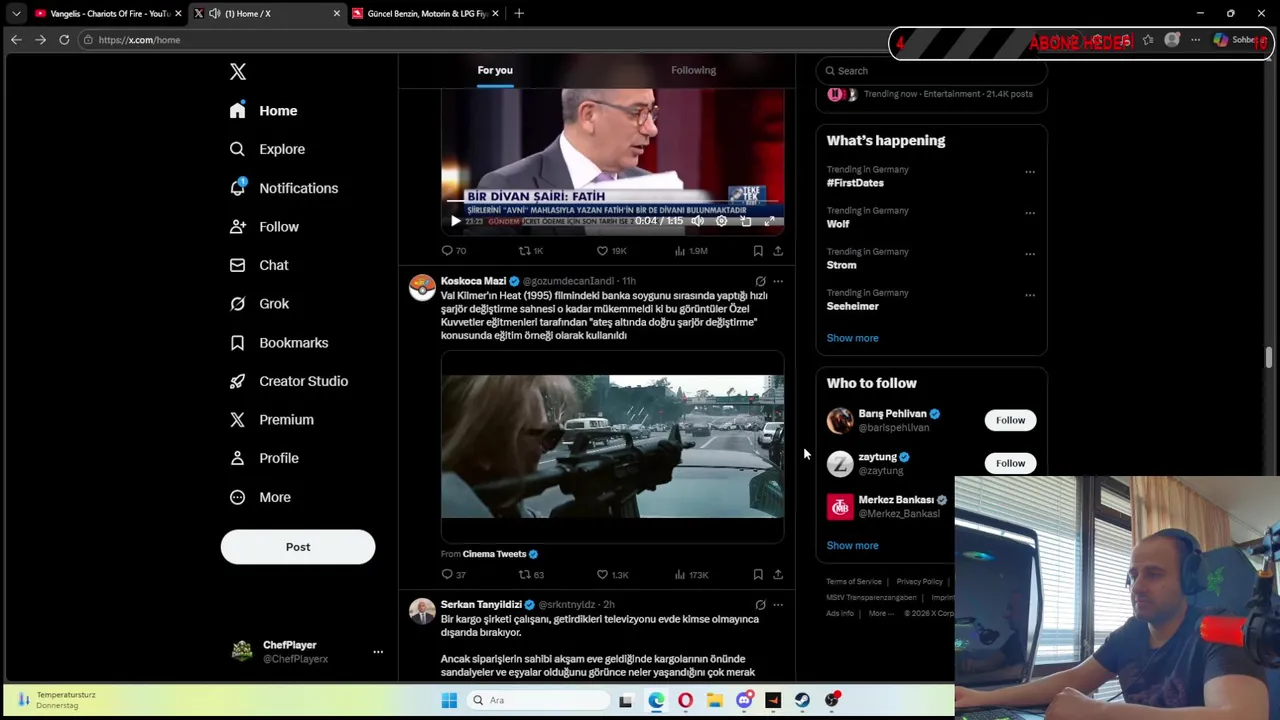The image size is (1280, 720).
Task: Like the post with 1.3K likes
Action: (611, 575)
